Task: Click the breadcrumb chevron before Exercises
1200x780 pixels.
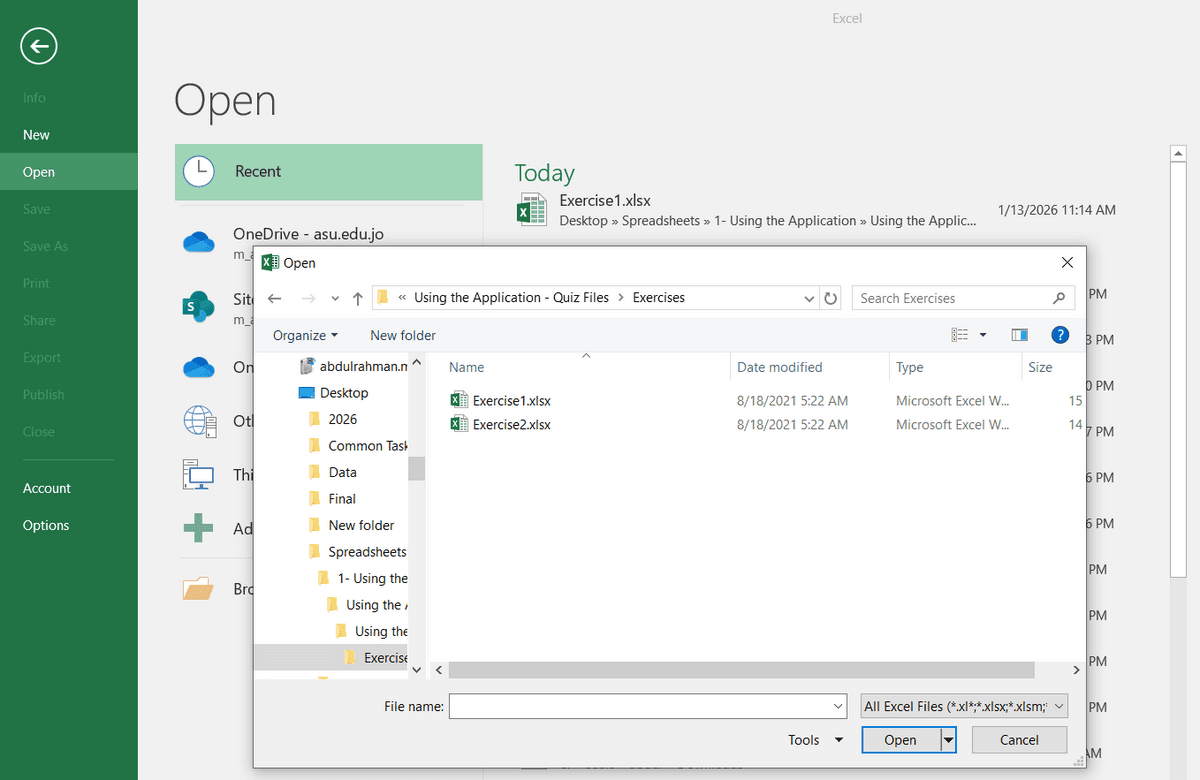Action: click(621, 298)
